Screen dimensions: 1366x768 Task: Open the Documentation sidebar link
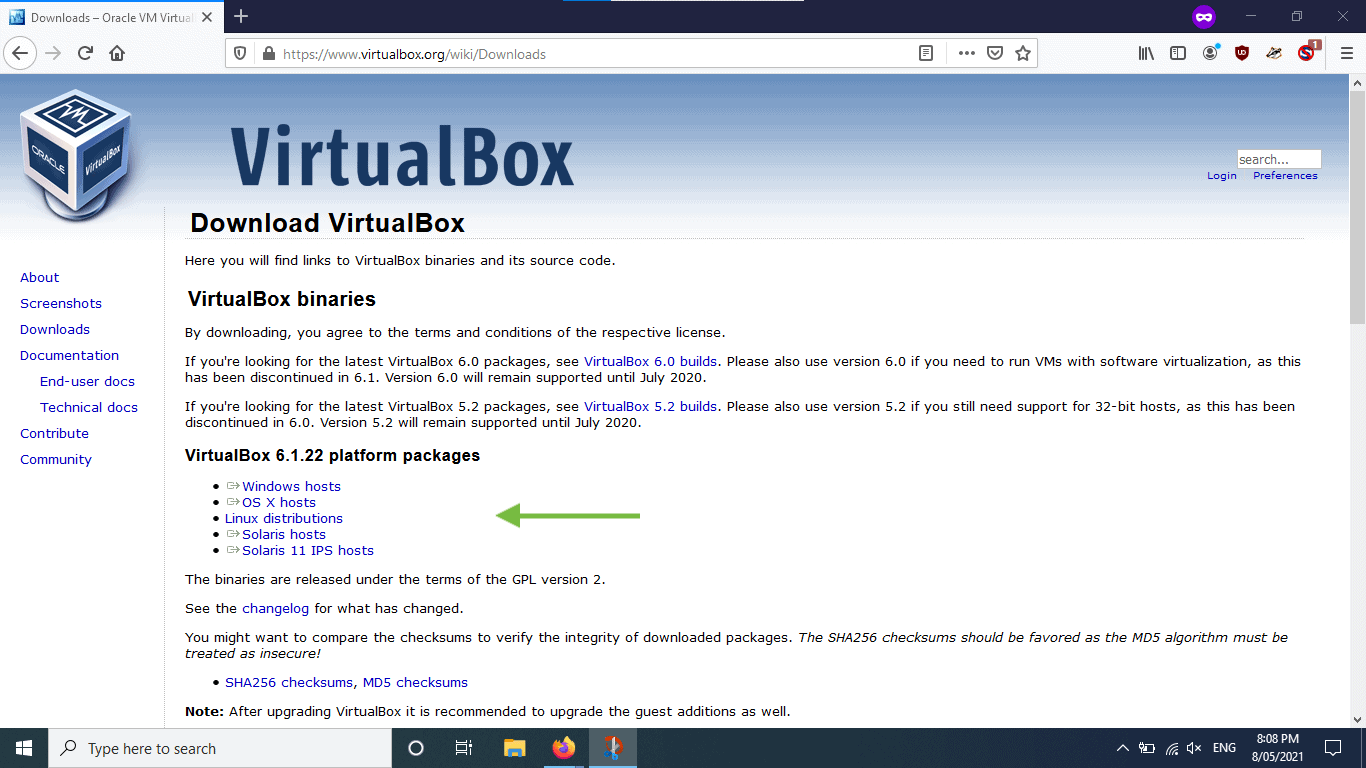[x=69, y=355]
